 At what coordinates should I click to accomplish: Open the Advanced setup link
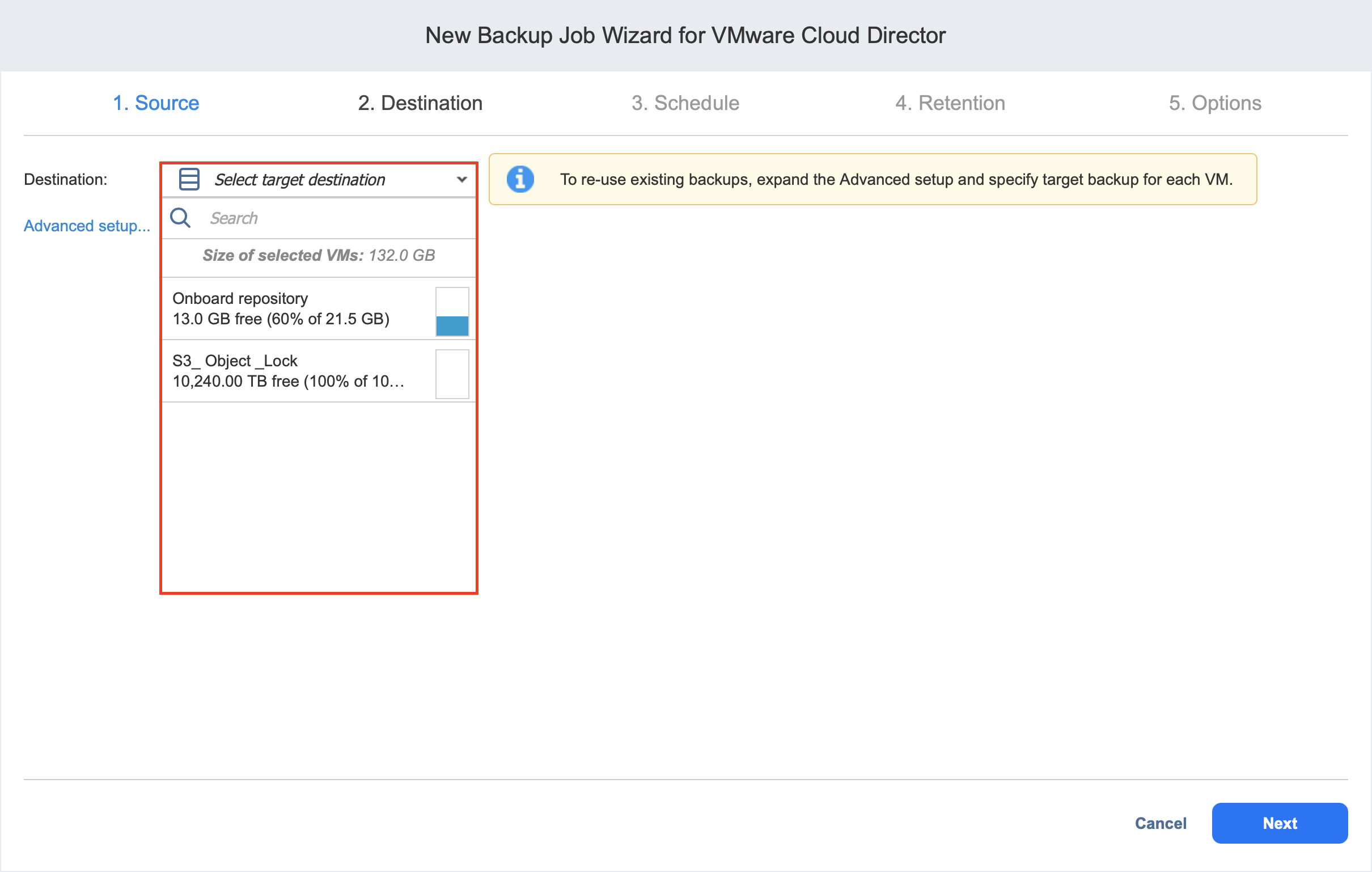click(87, 226)
